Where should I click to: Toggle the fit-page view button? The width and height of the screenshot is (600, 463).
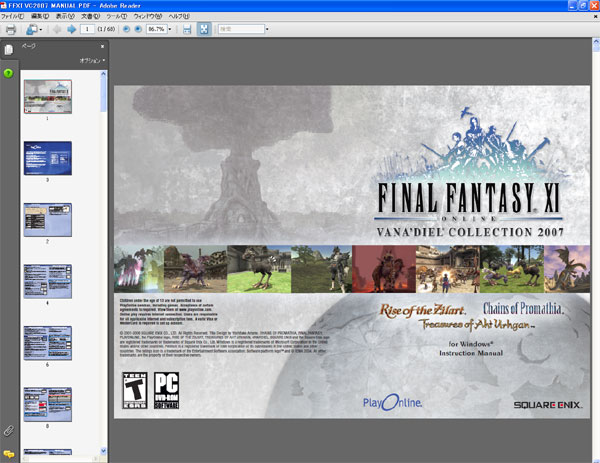[x=204, y=29]
